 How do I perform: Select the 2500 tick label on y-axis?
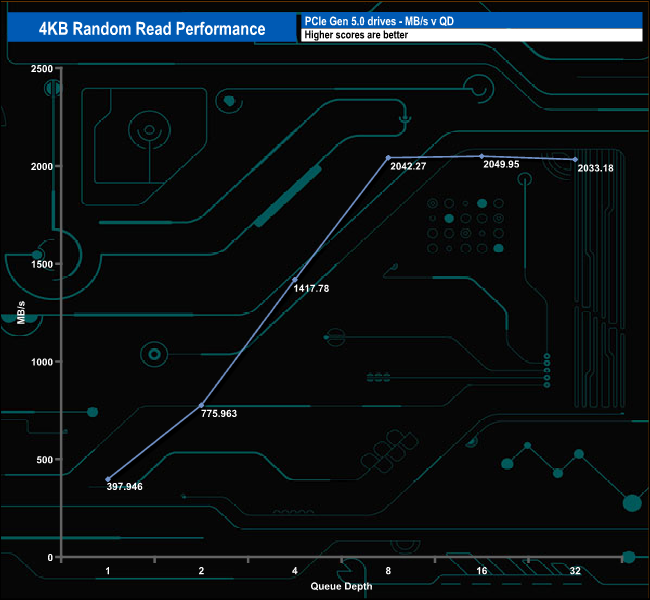coord(42,69)
